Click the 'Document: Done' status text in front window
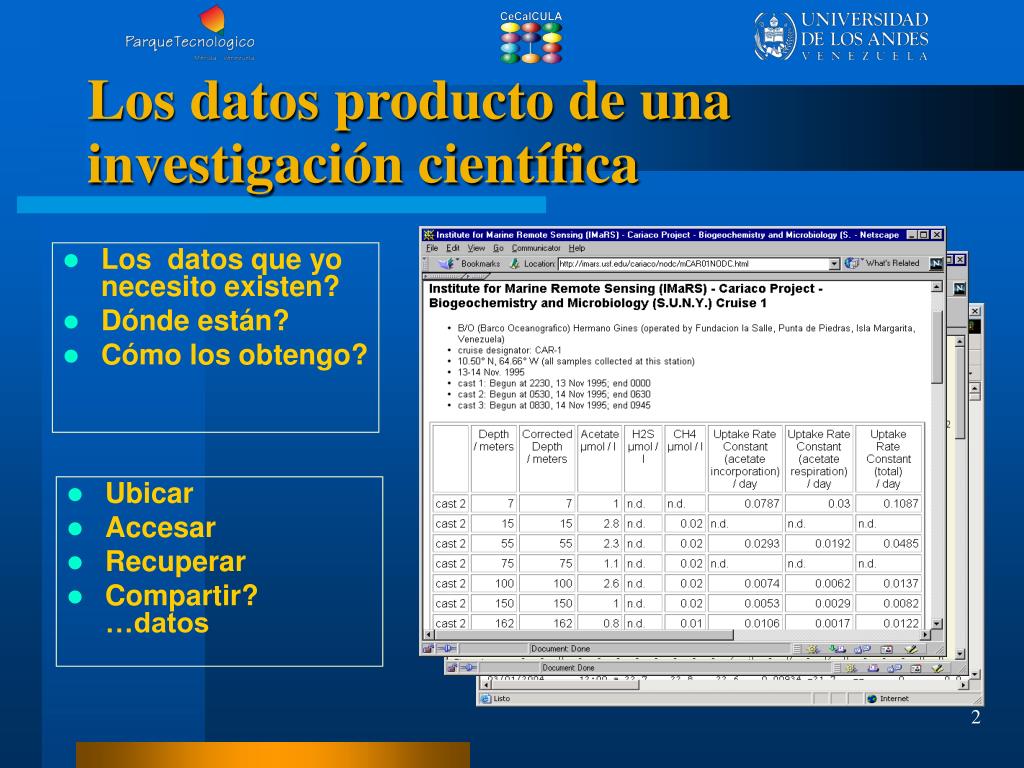1024x768 pixels. click(x=560, y=648)
